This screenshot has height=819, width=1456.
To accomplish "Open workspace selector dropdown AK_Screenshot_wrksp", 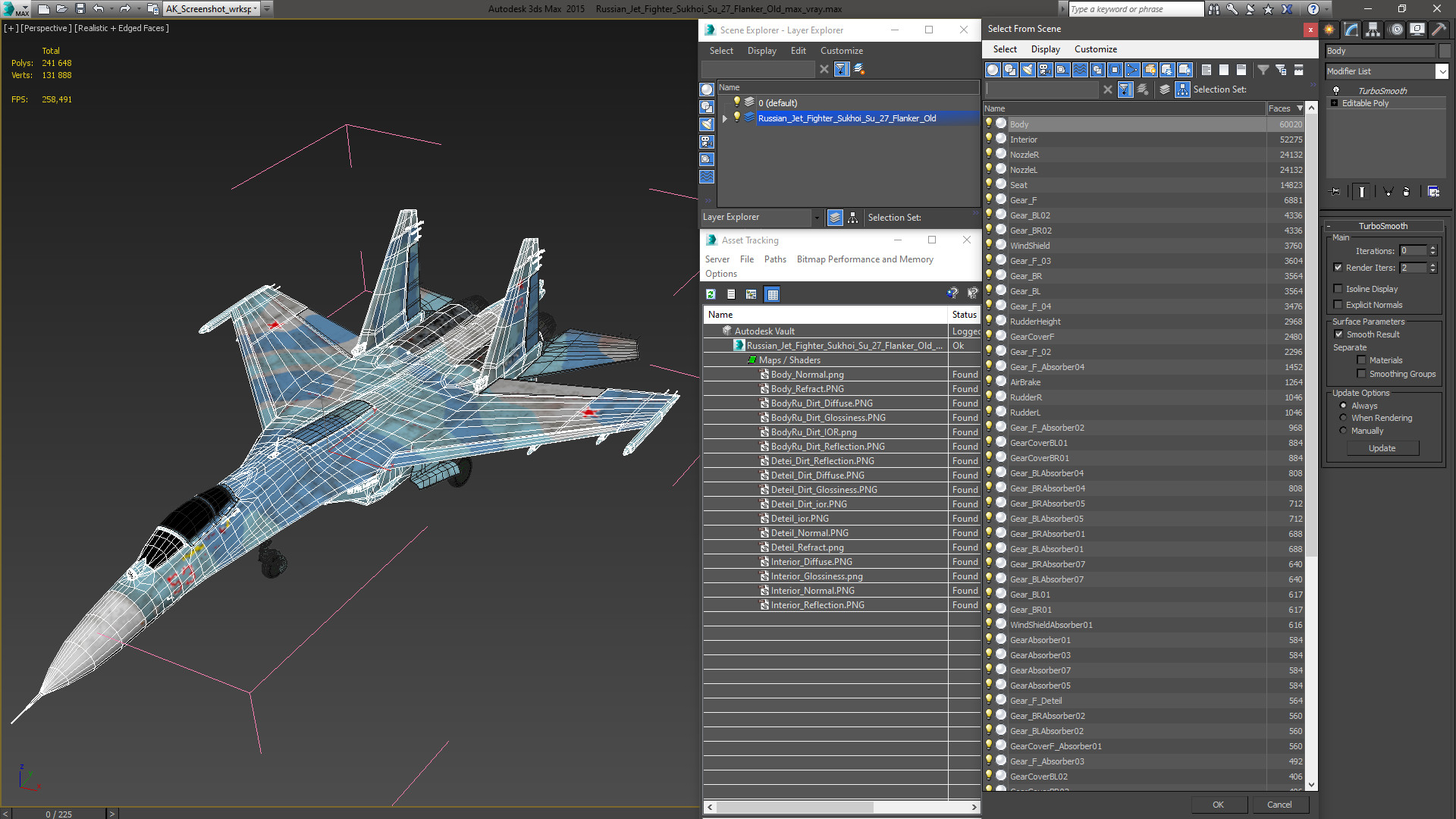I will tap(255, 9).
